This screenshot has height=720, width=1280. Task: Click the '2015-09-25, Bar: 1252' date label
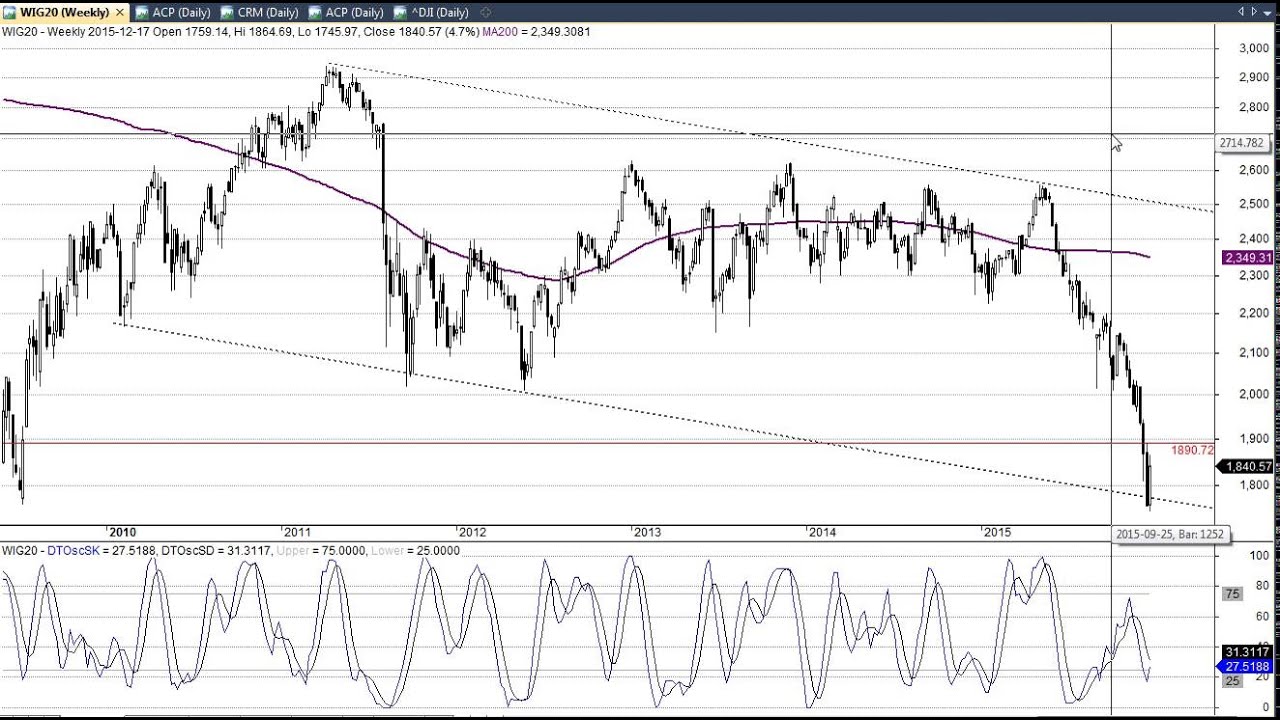coord(1169,534)
